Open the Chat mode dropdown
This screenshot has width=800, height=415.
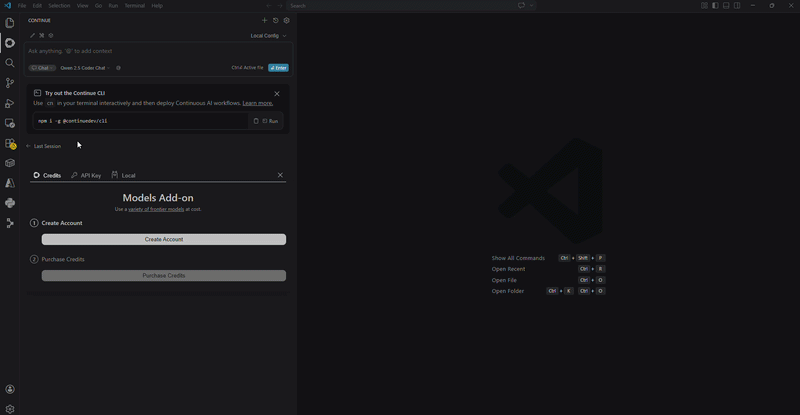(42, 68)
